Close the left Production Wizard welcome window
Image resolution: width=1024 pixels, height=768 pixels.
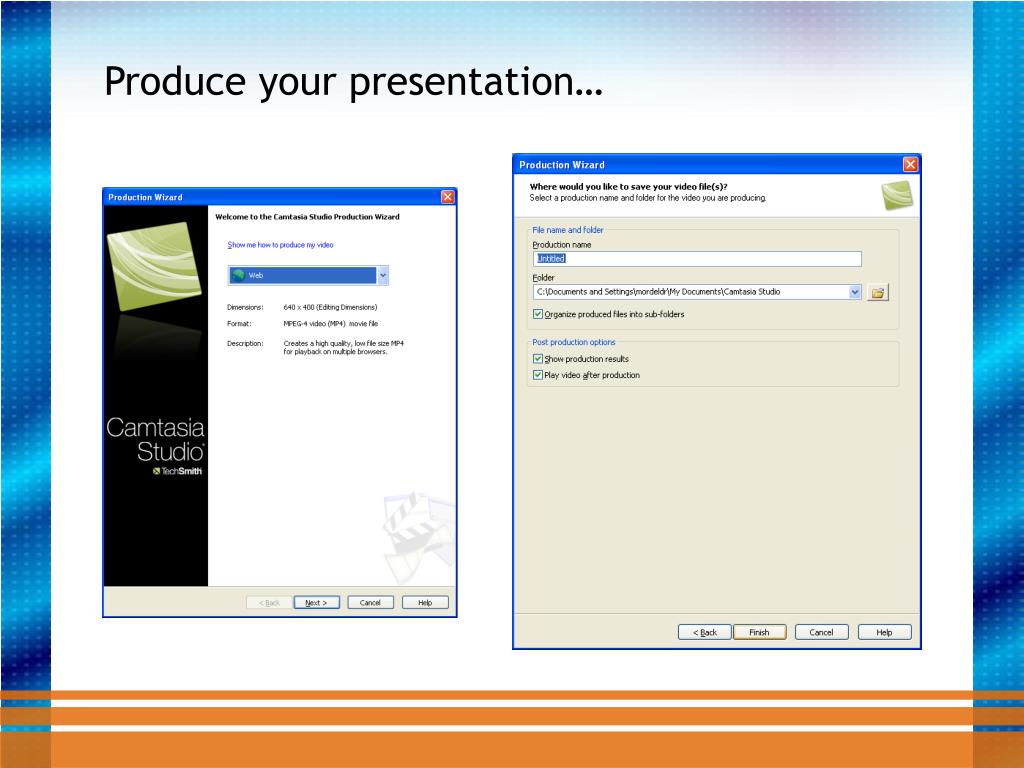[447, 197]
